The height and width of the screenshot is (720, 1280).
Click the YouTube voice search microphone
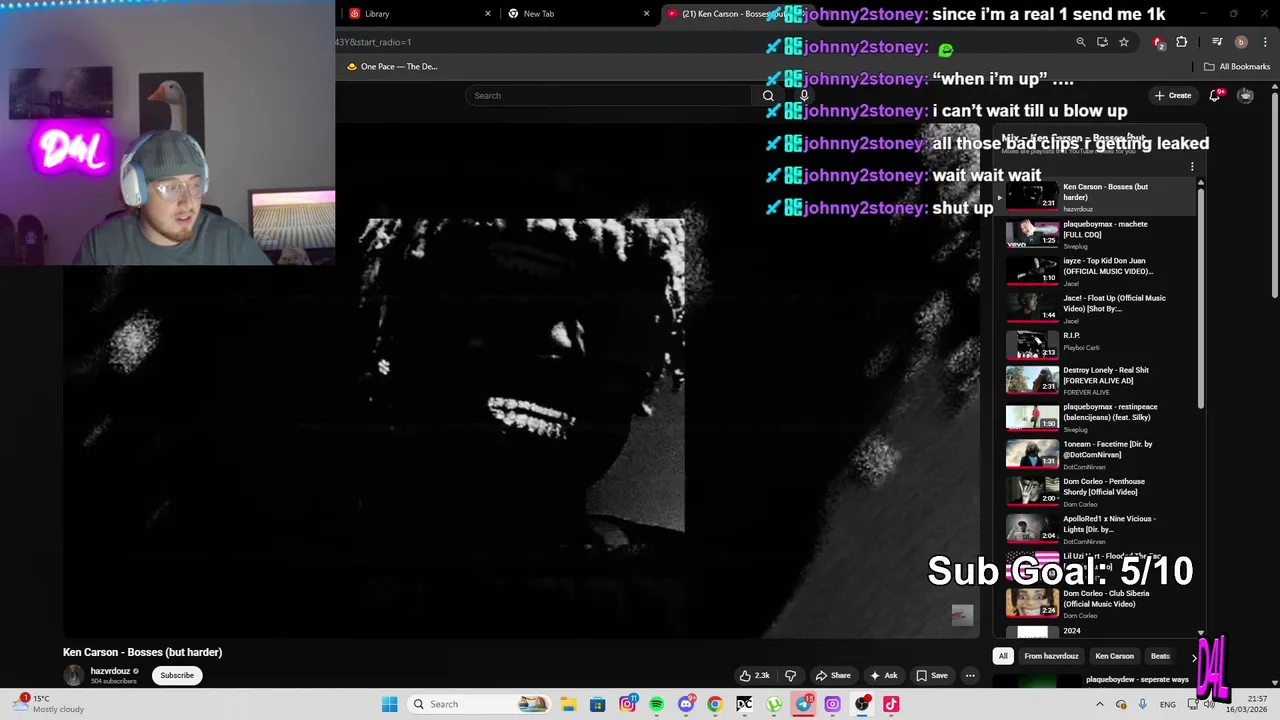click(804, 95)
